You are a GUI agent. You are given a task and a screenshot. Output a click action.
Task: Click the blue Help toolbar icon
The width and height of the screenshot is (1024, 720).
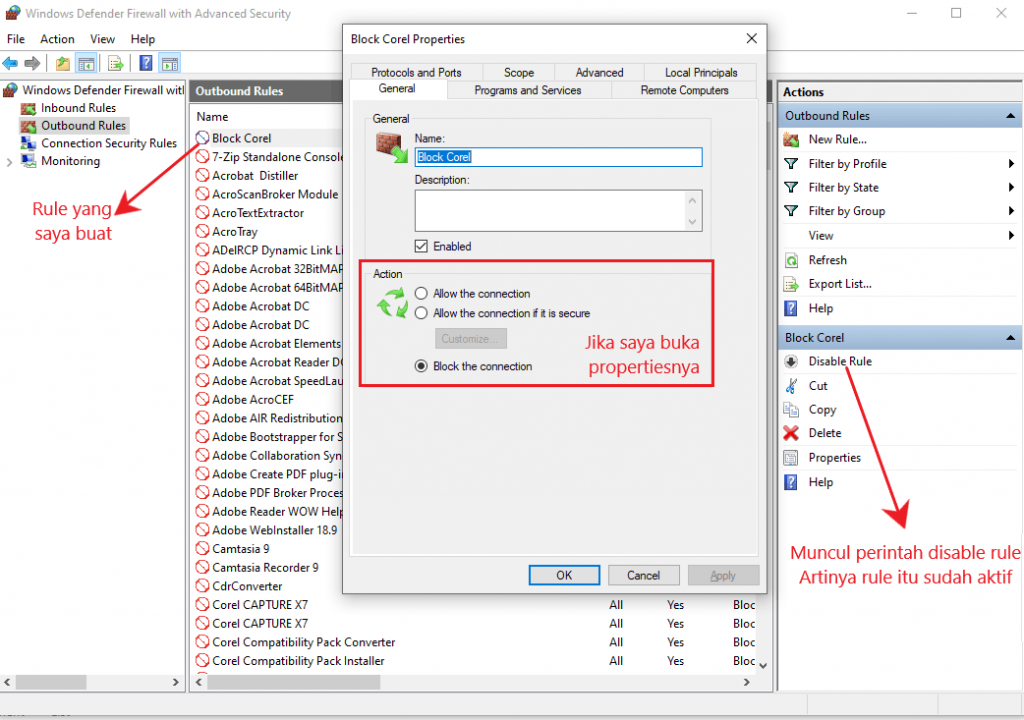click(146, 63)
